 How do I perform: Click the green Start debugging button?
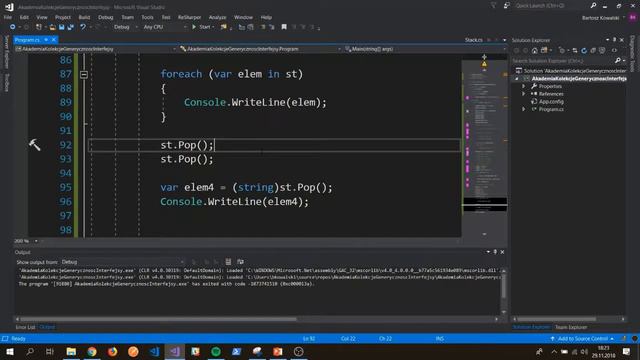[x=202, y=27]
